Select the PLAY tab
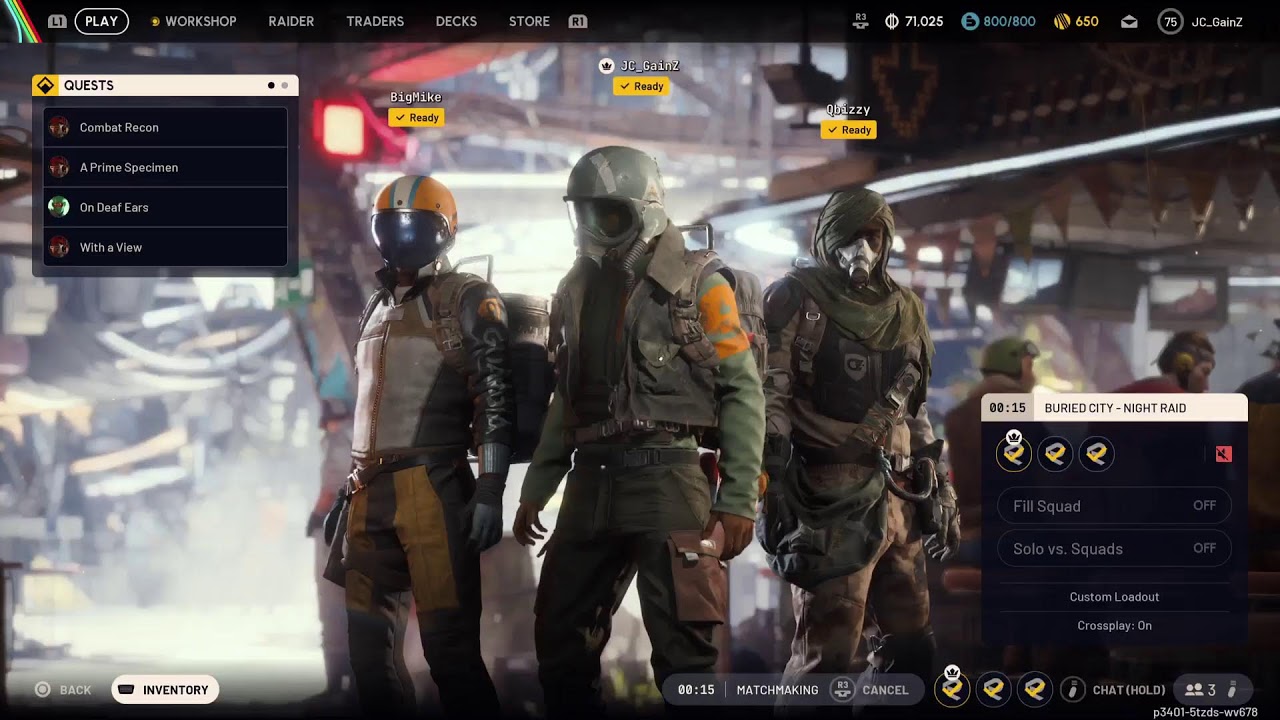Image resolution: width=1280 pixels, height=720 pixels. (x=101, y=21)
